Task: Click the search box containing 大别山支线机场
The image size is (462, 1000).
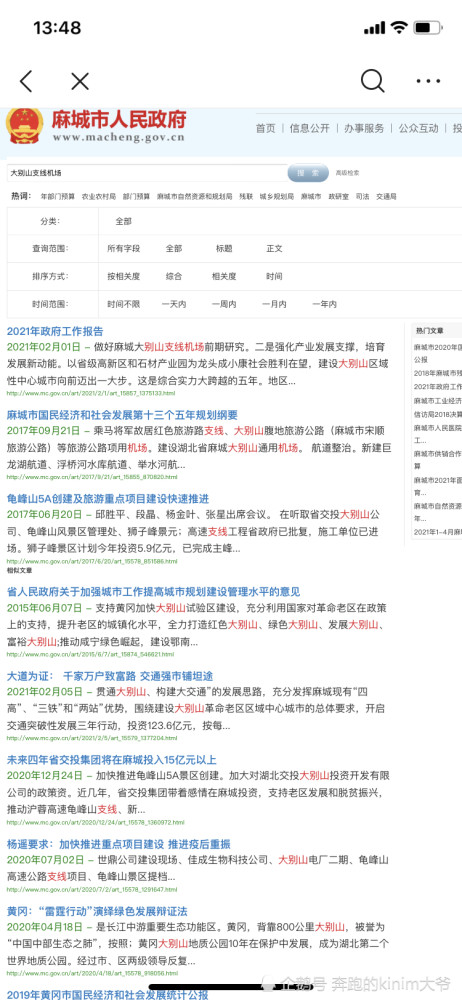Action: pyautogui.click(x=148, y=173)
